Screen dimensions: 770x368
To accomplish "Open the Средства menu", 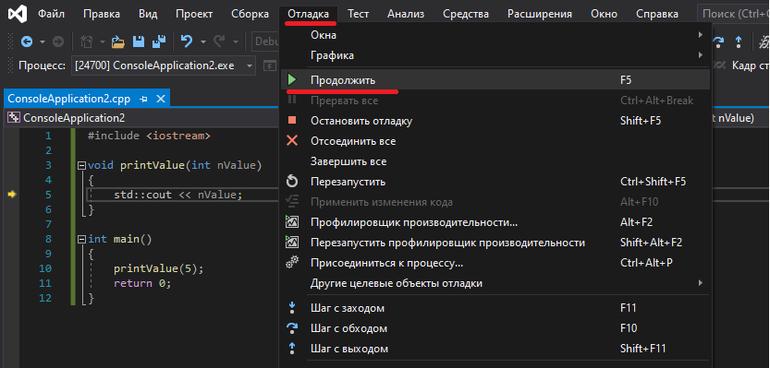I will (466, 14).
